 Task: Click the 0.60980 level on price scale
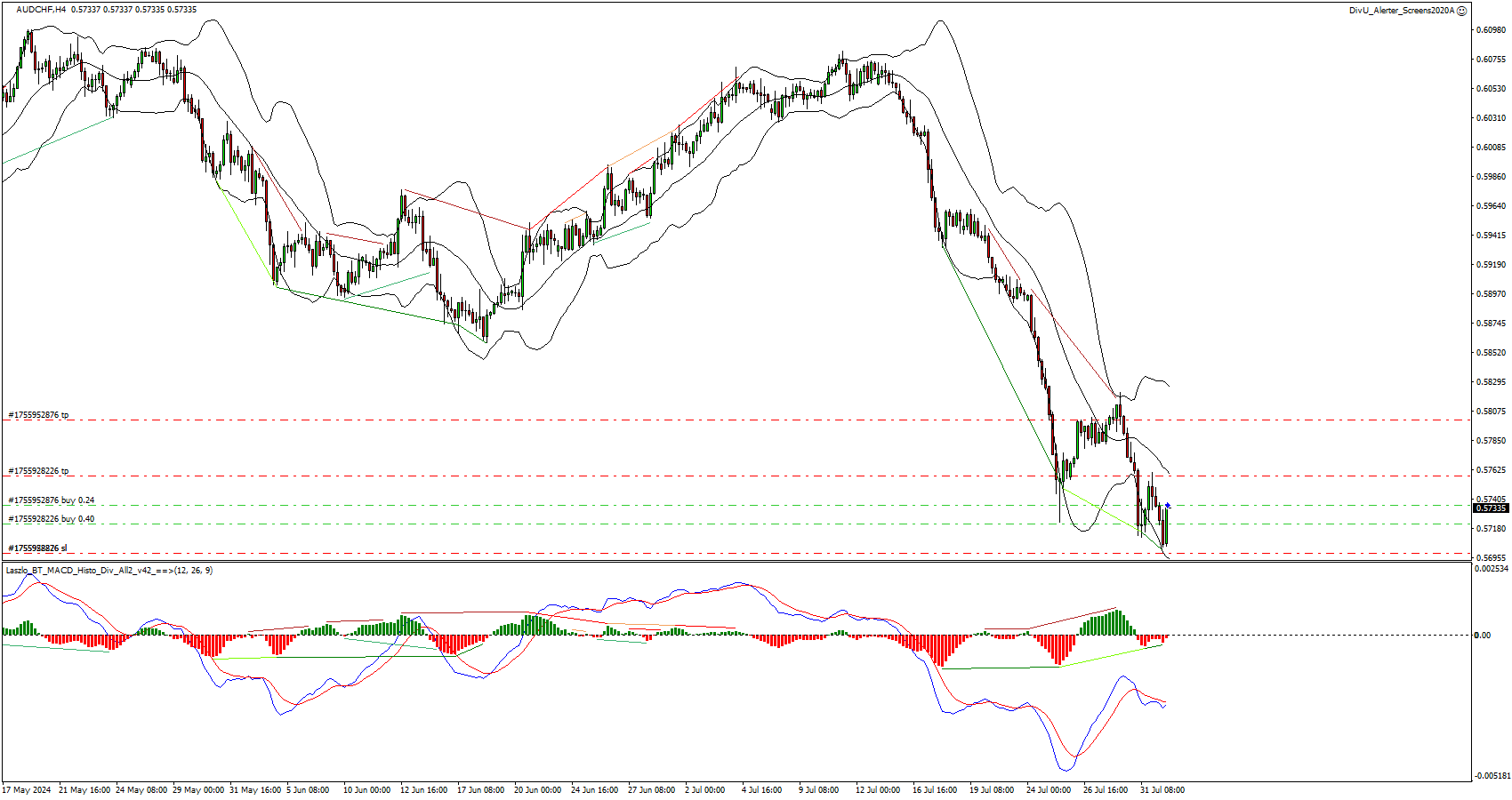[1491, 30]
